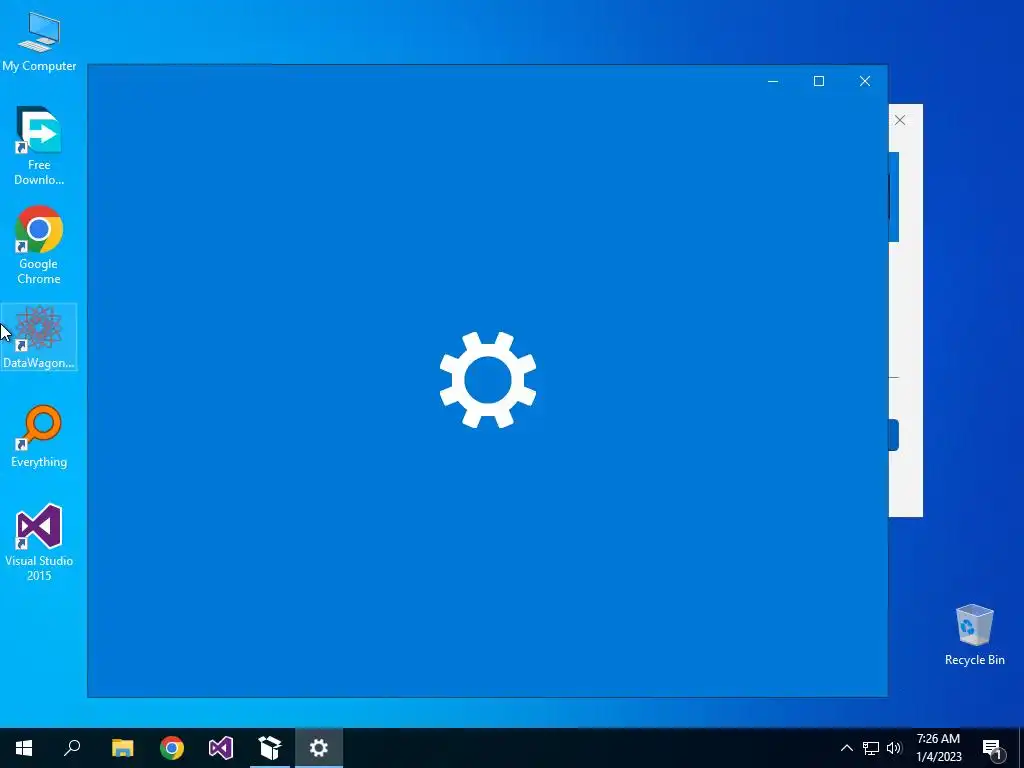
Task: Select the Google Chrome desktop shortcut
Action: point(39,245)
